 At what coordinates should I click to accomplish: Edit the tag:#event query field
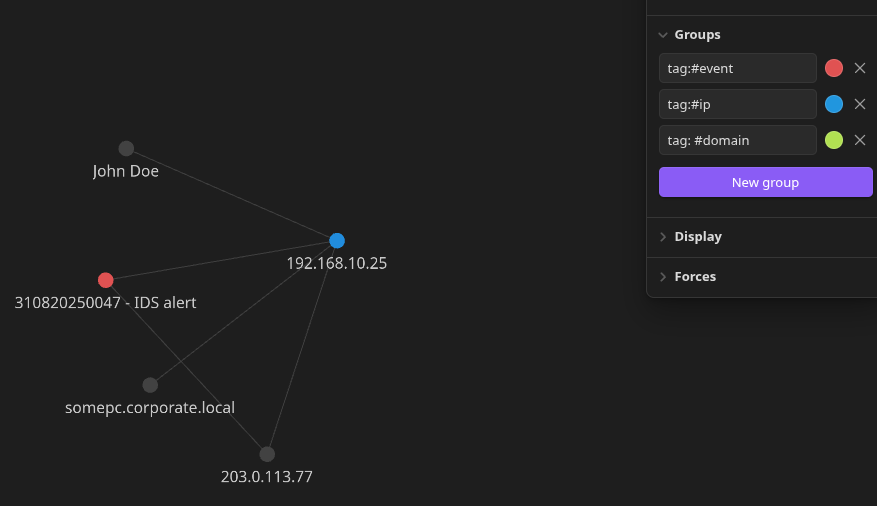tap(737, 68)
